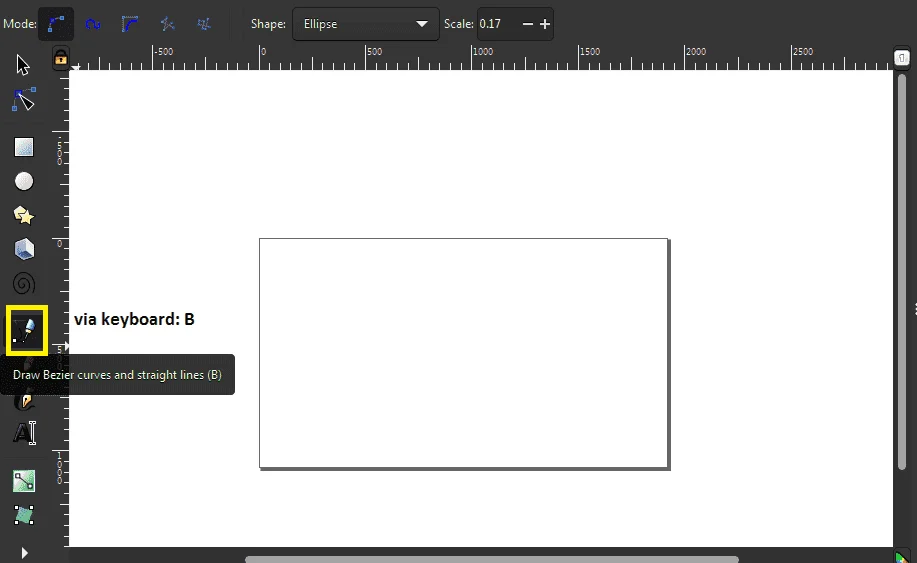Select the Gradient tool
This screenshot has height=563, width=917.
24,481
